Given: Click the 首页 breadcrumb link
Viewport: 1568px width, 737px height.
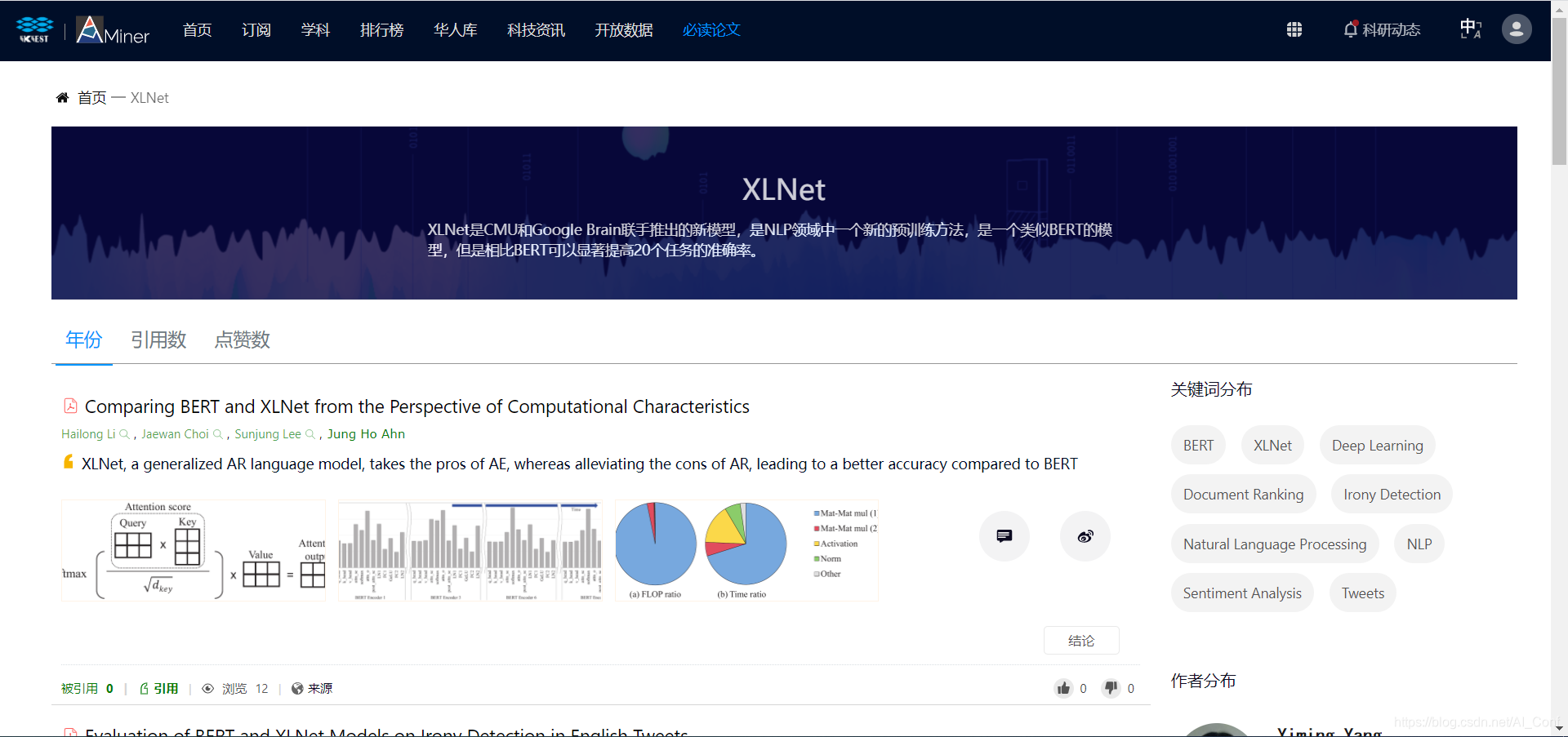Looking at the screenshot, I should point(91,98).
